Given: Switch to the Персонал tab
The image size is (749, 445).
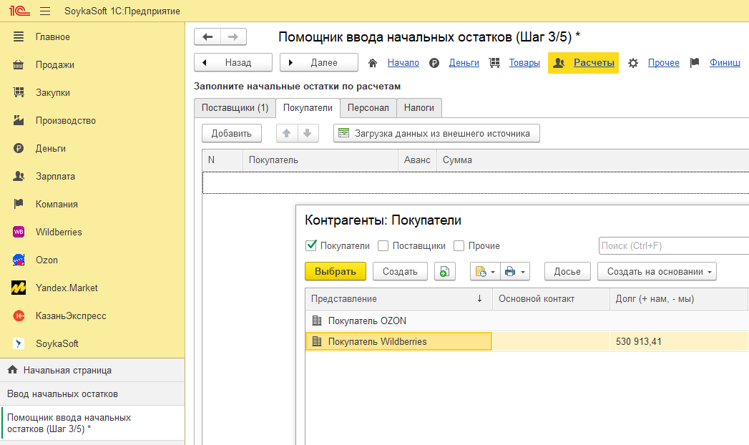Looking at the screenshot, I should [368, 108].
